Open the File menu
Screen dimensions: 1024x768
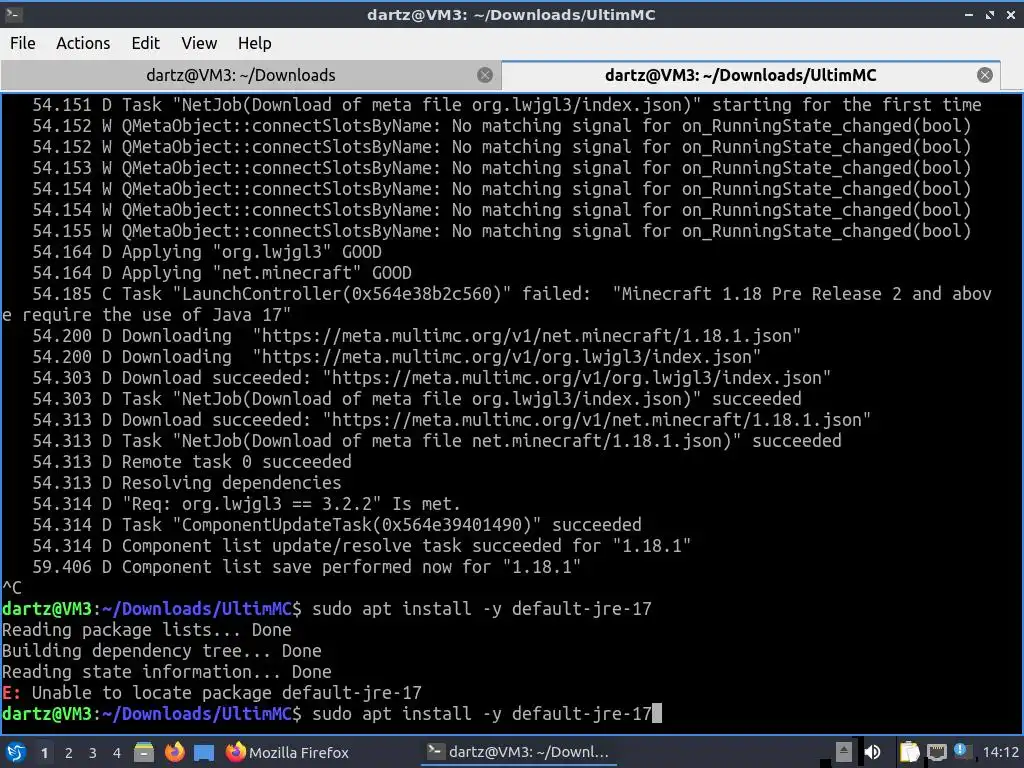tap(23, 43)
